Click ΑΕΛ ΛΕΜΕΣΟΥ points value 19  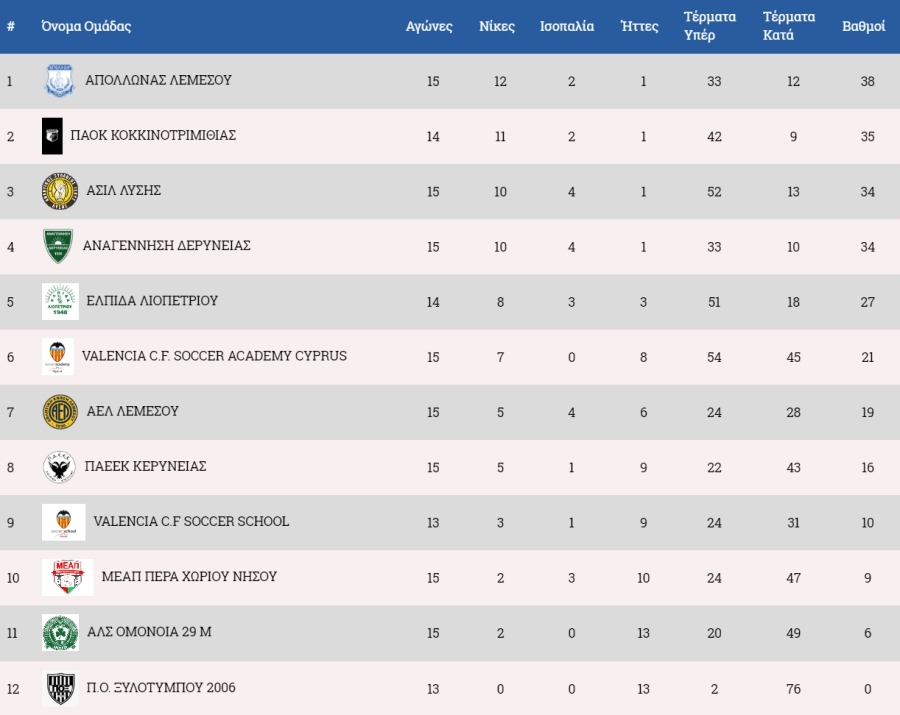click(x=867, y=412)
